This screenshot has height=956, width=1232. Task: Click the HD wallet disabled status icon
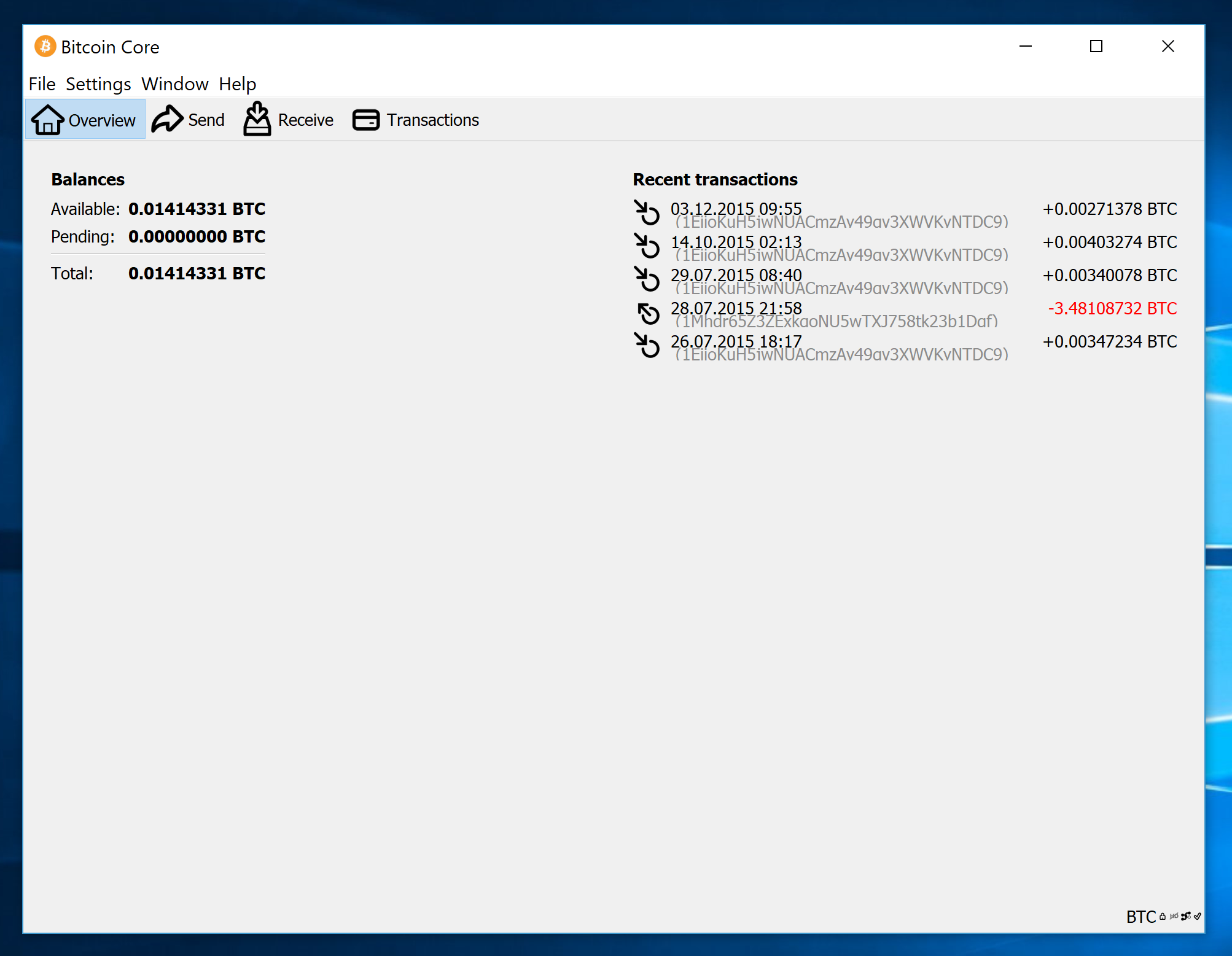point(1174,917)
